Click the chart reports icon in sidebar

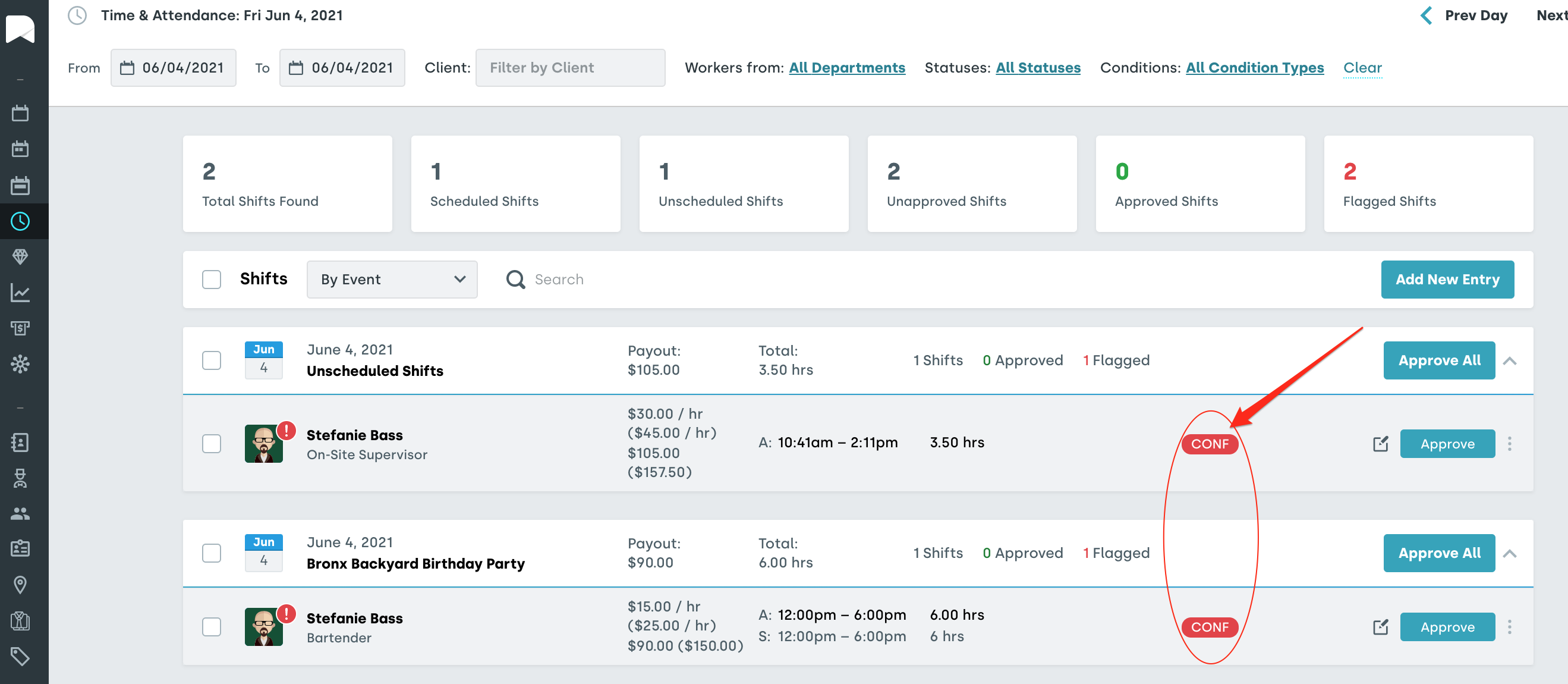click(20, 293)
